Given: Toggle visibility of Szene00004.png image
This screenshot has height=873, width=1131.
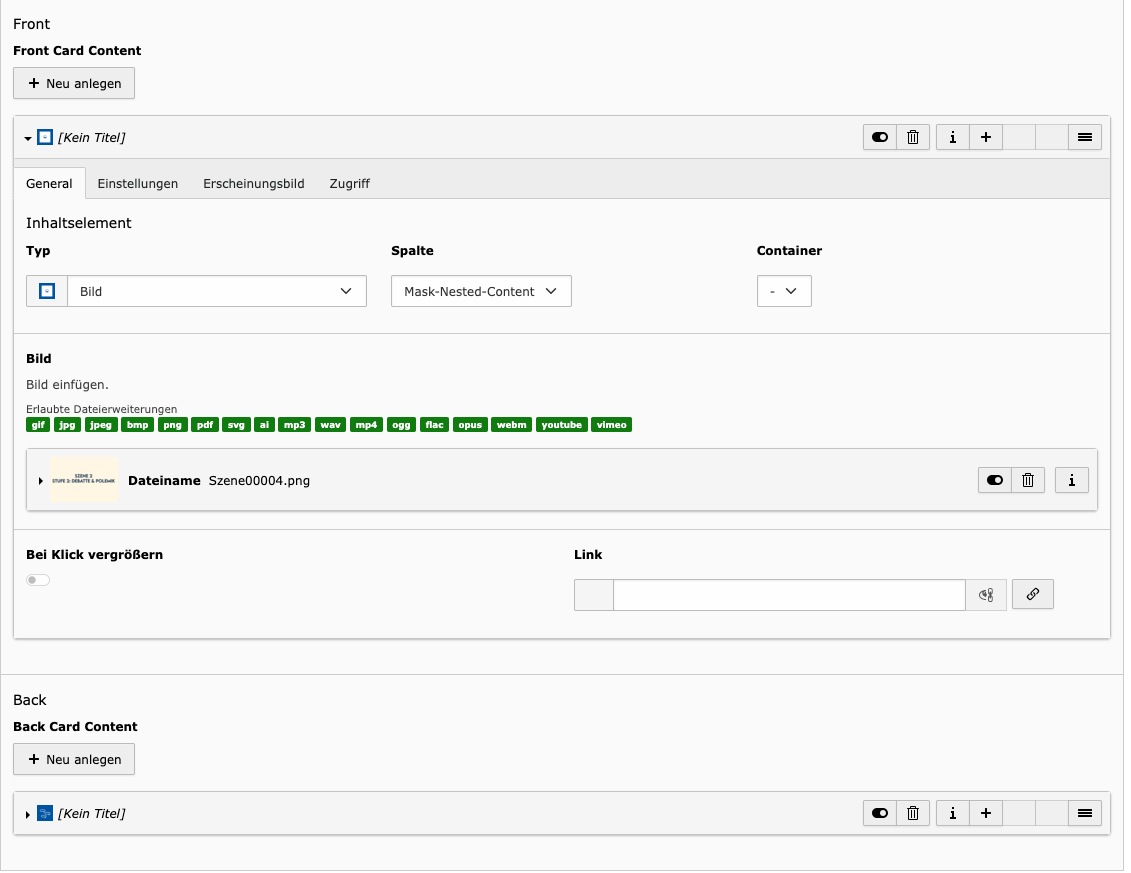Looking at the screenshot, I should click(x=995, y=481).
